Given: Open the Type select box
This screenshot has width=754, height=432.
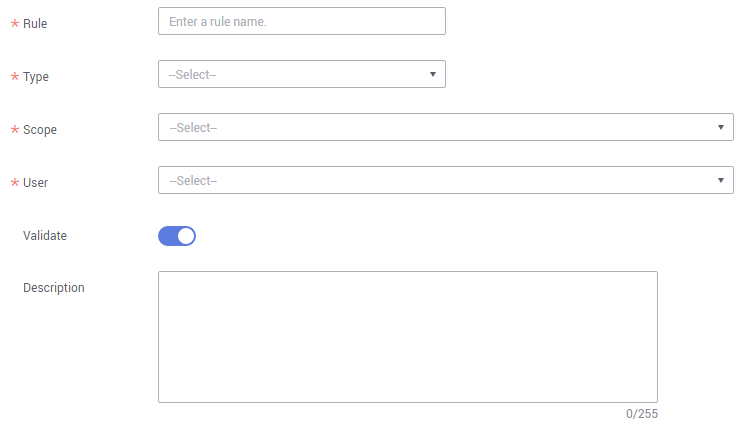Looking at the screenshot, I should pyautogui.click(x=302, y=74).
